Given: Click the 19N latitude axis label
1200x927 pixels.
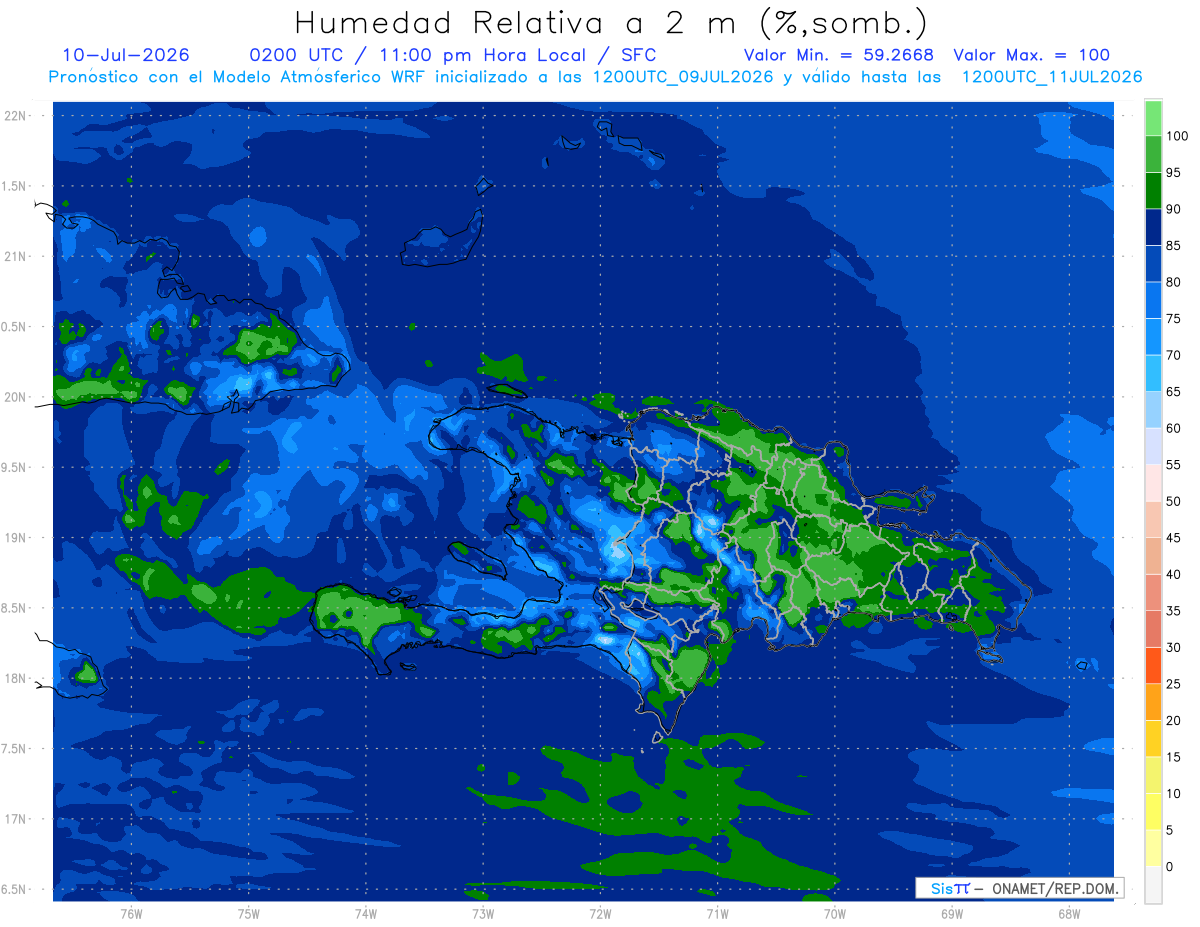Looking at the screenshot, I should (16, 537).
